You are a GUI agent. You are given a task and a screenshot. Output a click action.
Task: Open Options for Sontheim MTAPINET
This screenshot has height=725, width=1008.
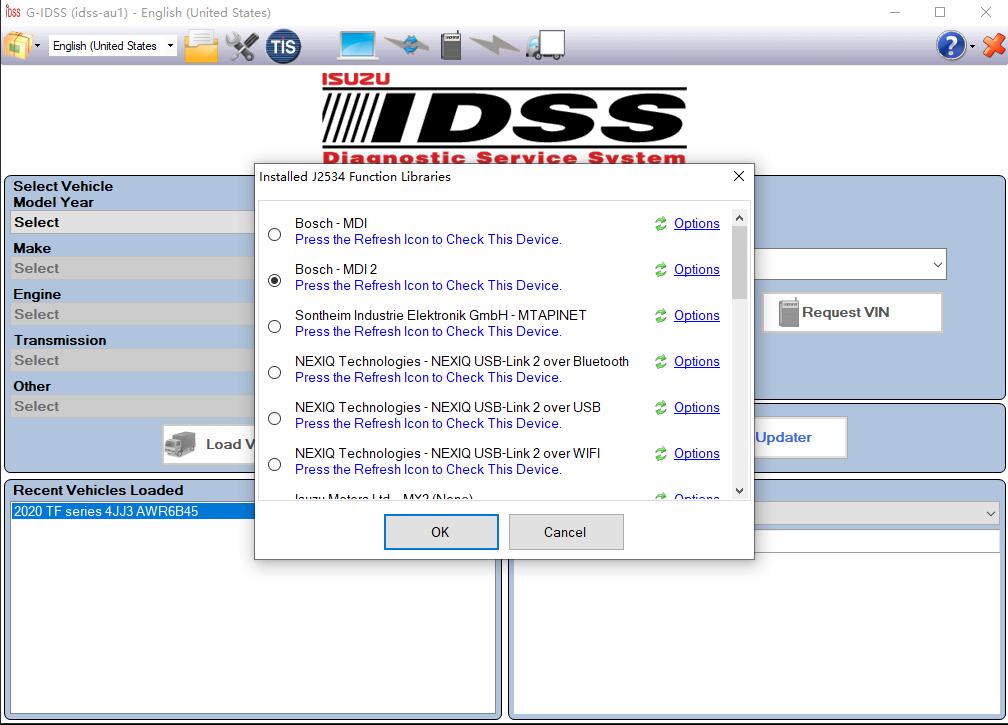coord(696,316)
